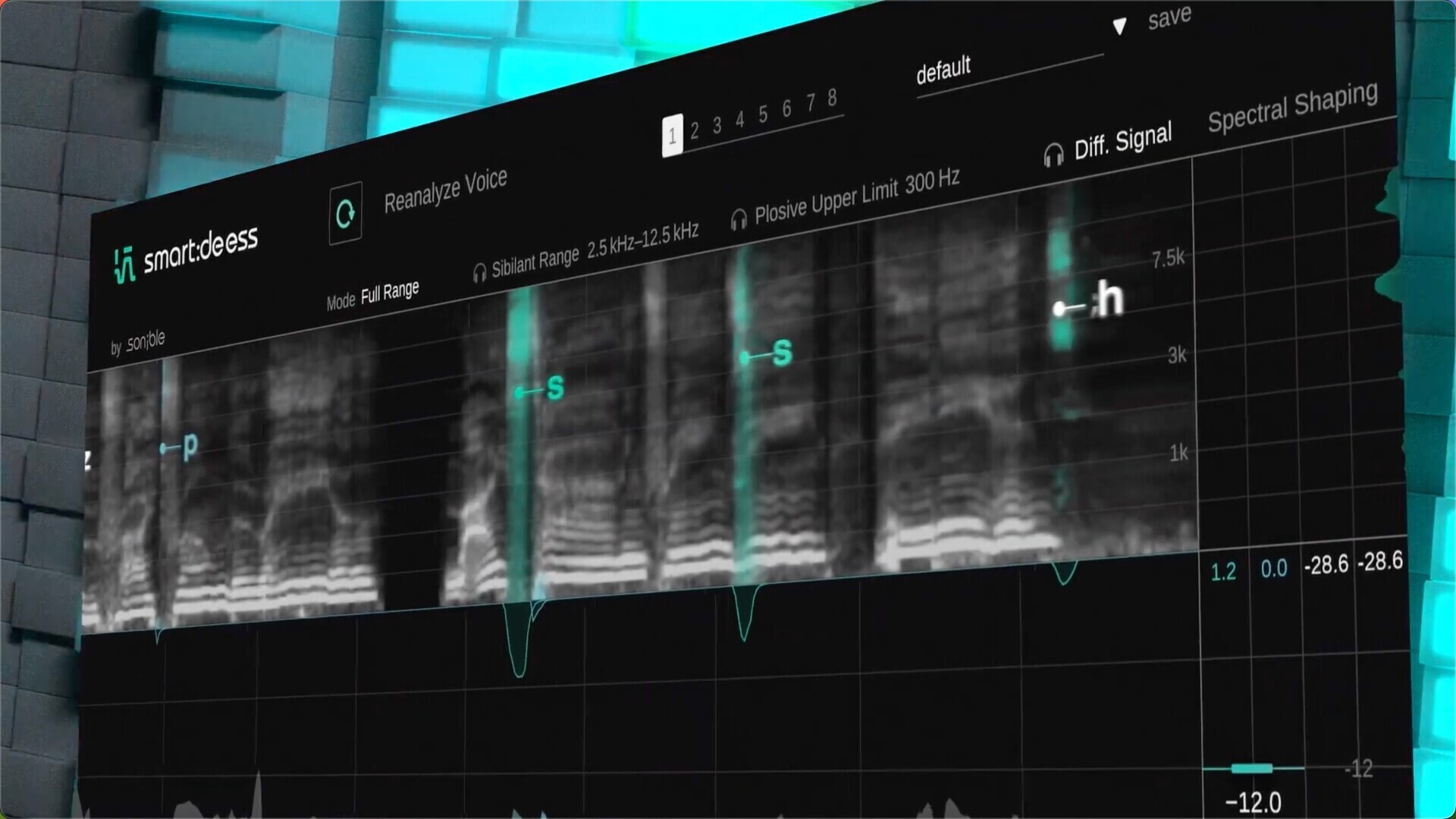Toggle Plosive Upper Limit headphone icon
This screenshot has height=819, width=1456.
pos(739,219)
